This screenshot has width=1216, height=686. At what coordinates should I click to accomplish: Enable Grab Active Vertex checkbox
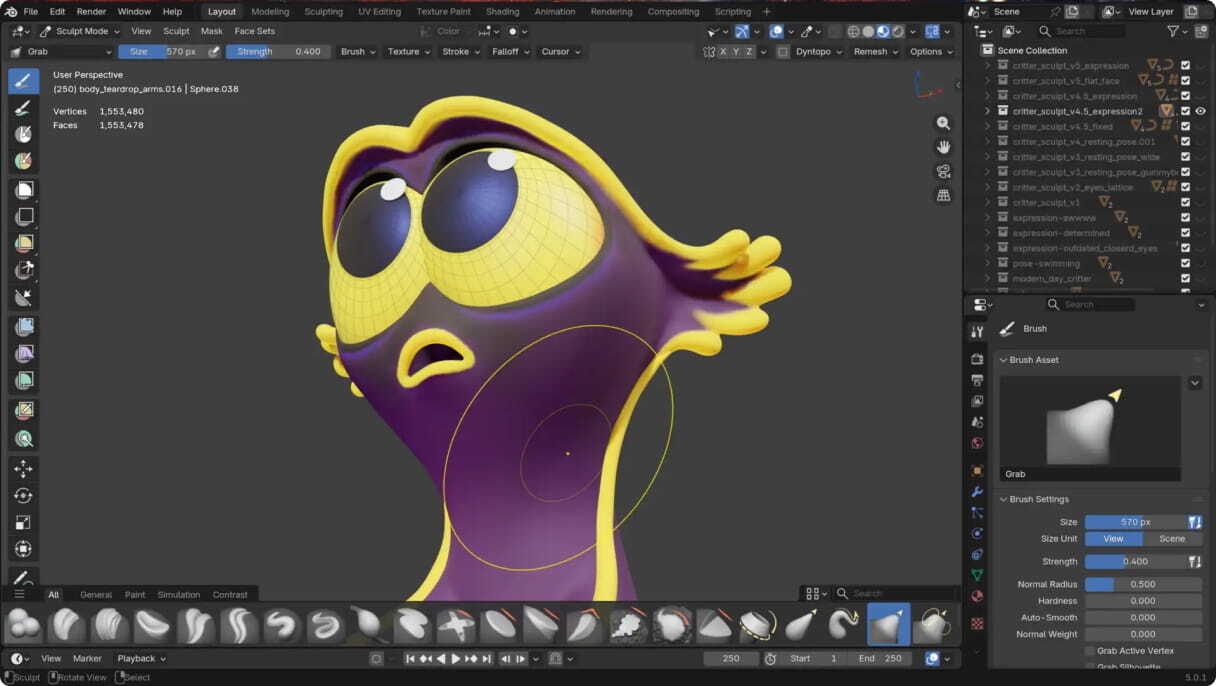click(x=1089, y=651)
